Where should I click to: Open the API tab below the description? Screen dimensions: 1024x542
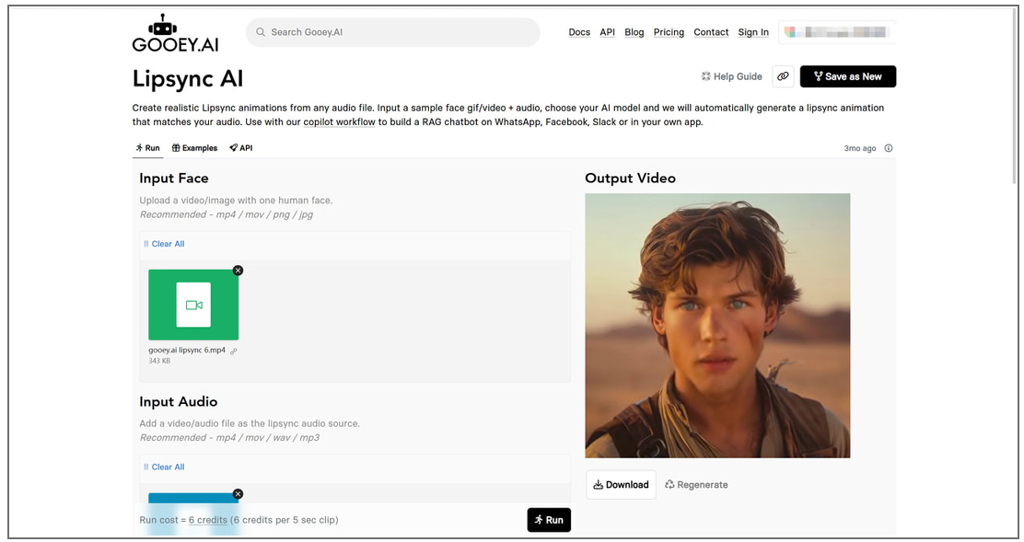[240, 148]
